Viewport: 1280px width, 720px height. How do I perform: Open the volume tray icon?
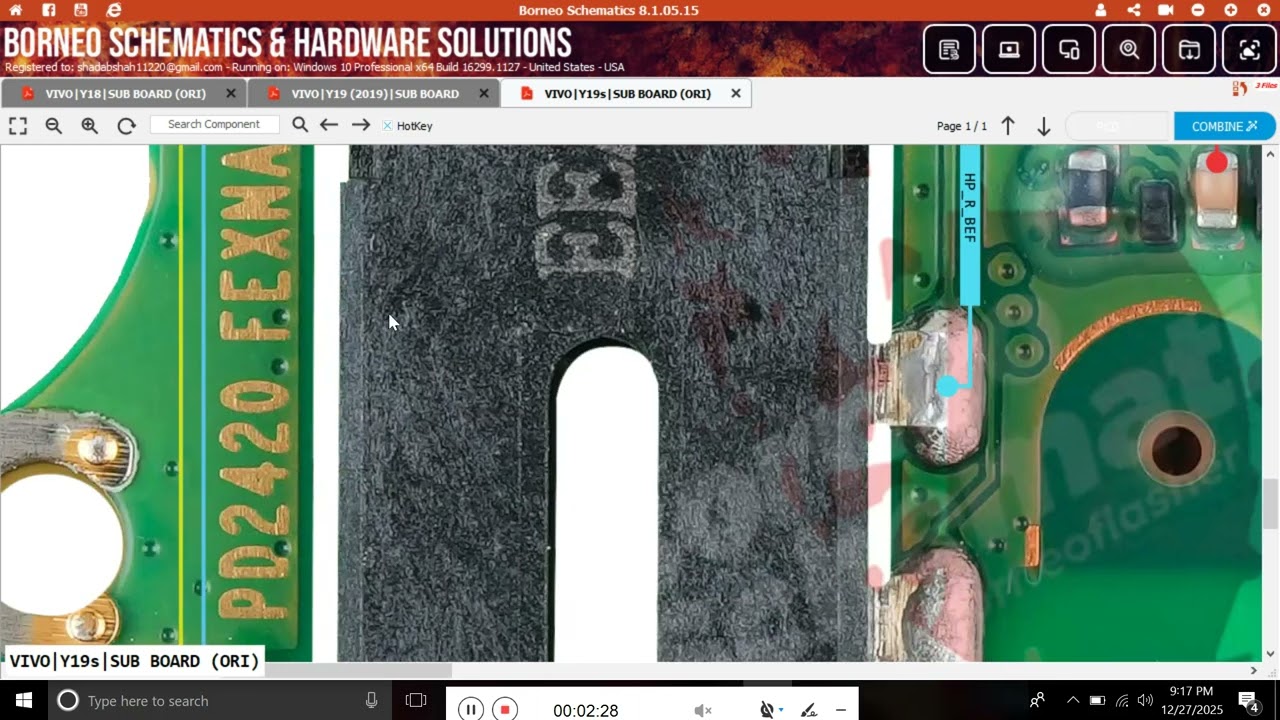click(x=1145, y=700)
